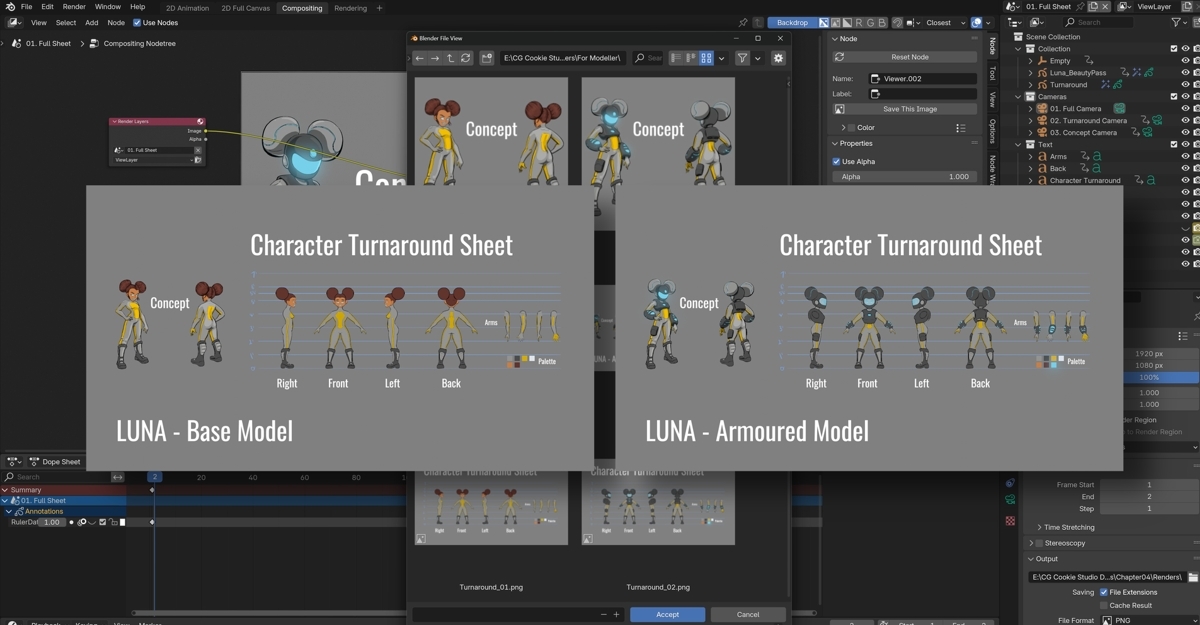Open the Render menu
Screen dimensions: 1200x625
(x=74, y=7)
